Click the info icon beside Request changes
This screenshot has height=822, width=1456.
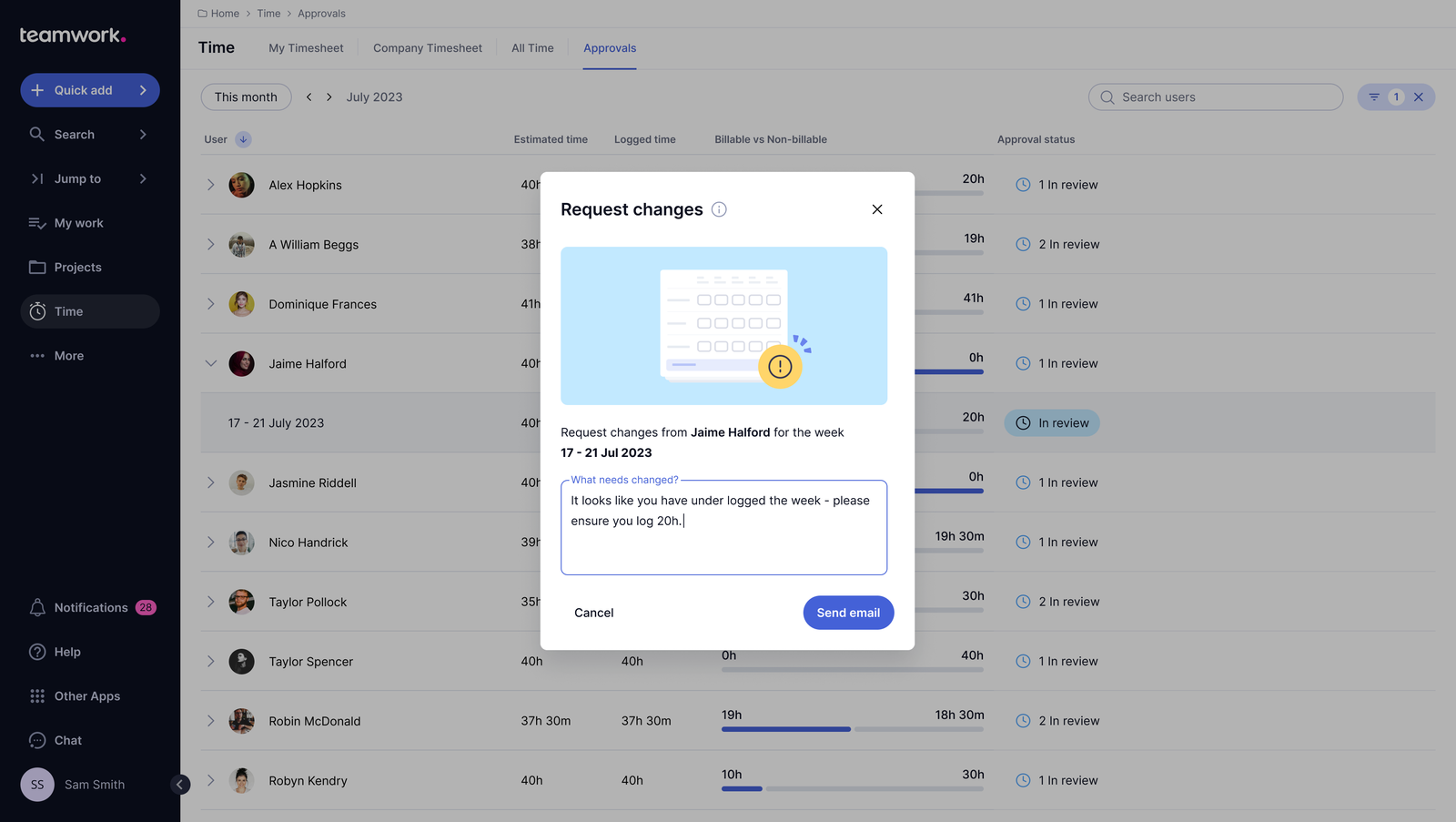coord(719,209)
